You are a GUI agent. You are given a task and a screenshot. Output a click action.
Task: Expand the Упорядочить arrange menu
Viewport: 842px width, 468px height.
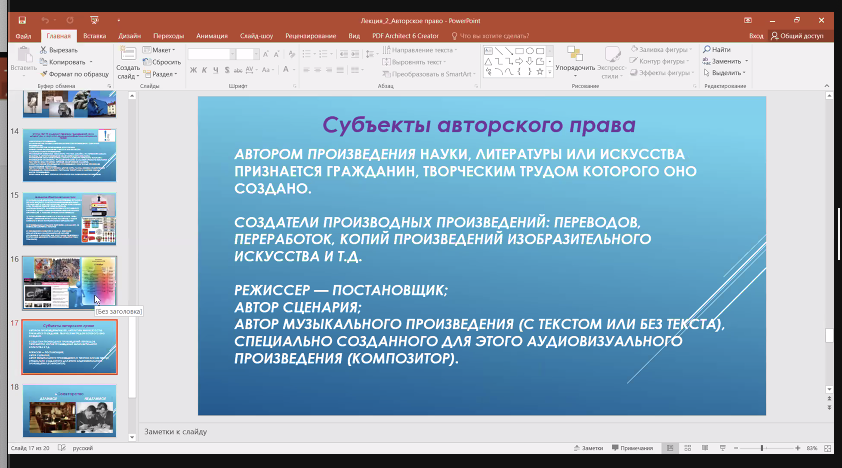(x=575, y=62)
